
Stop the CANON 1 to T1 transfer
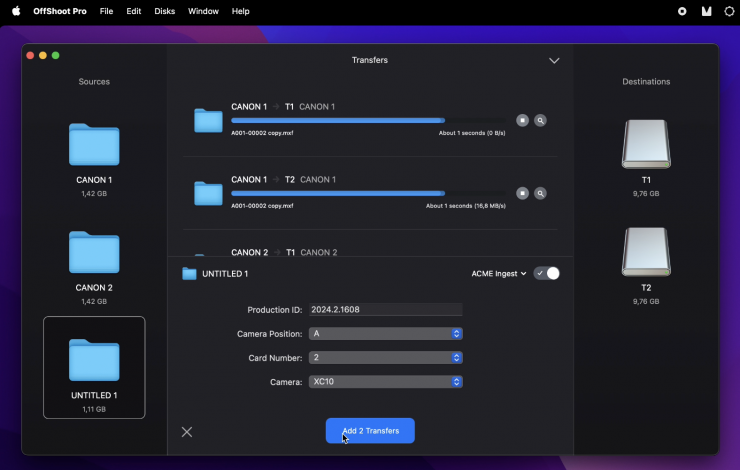click(522, 120)
